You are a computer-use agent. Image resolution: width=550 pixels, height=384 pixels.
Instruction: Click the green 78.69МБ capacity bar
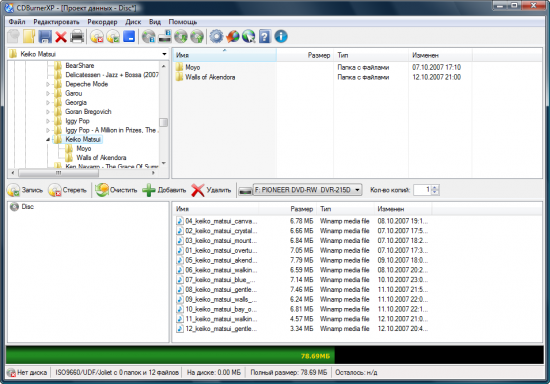(x=170, y=355)
